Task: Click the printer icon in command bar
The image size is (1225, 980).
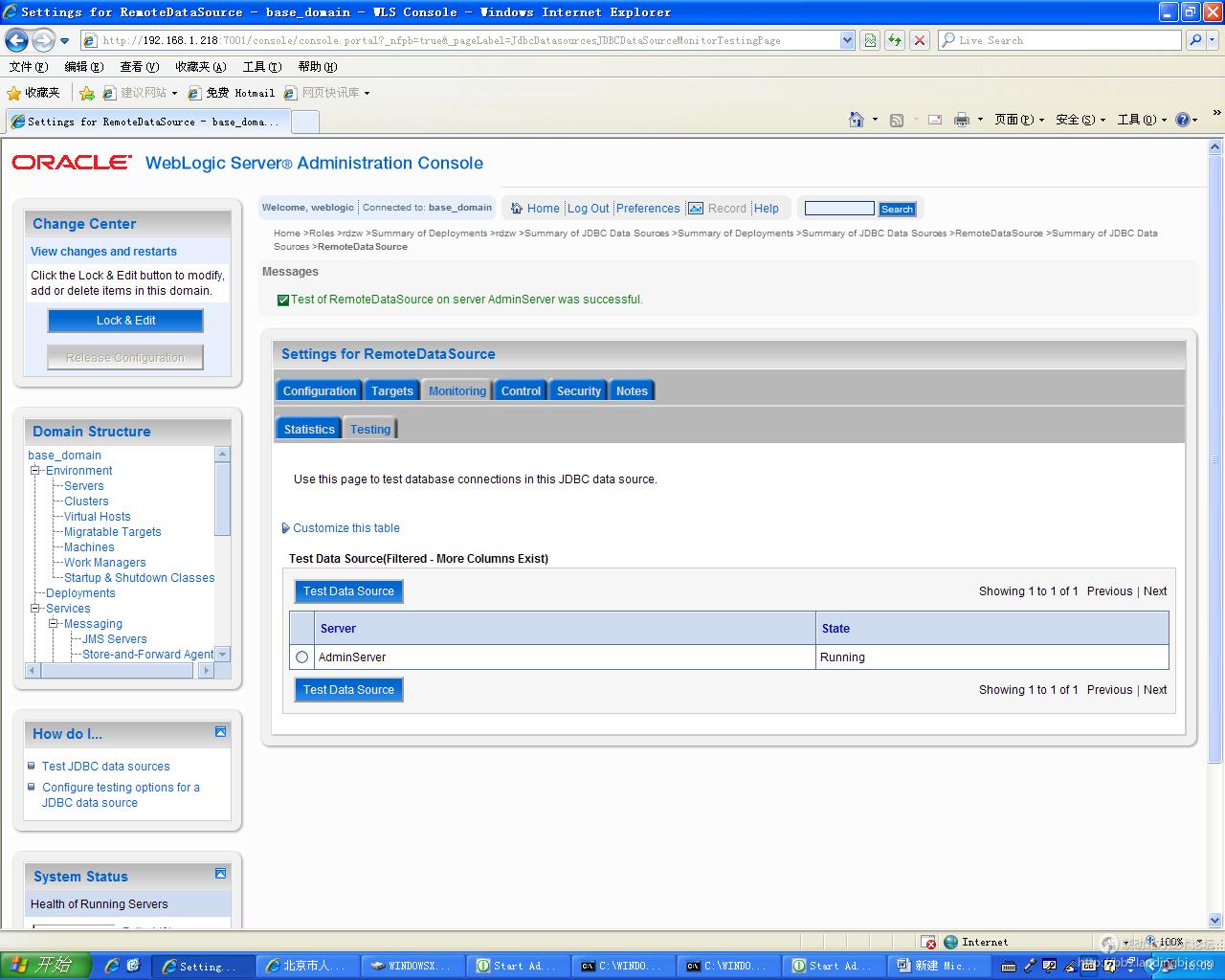Action: pyautogui.click(x=961, y=120)
